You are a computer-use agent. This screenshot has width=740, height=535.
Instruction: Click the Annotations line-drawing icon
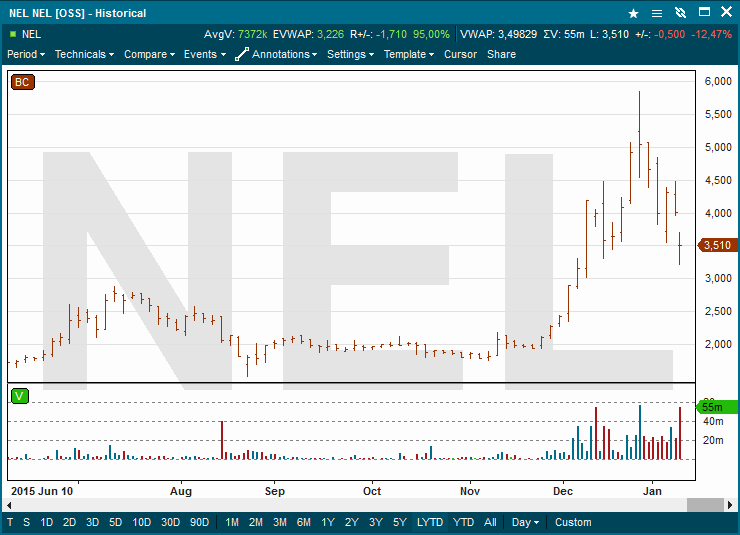tap(242, 54)
